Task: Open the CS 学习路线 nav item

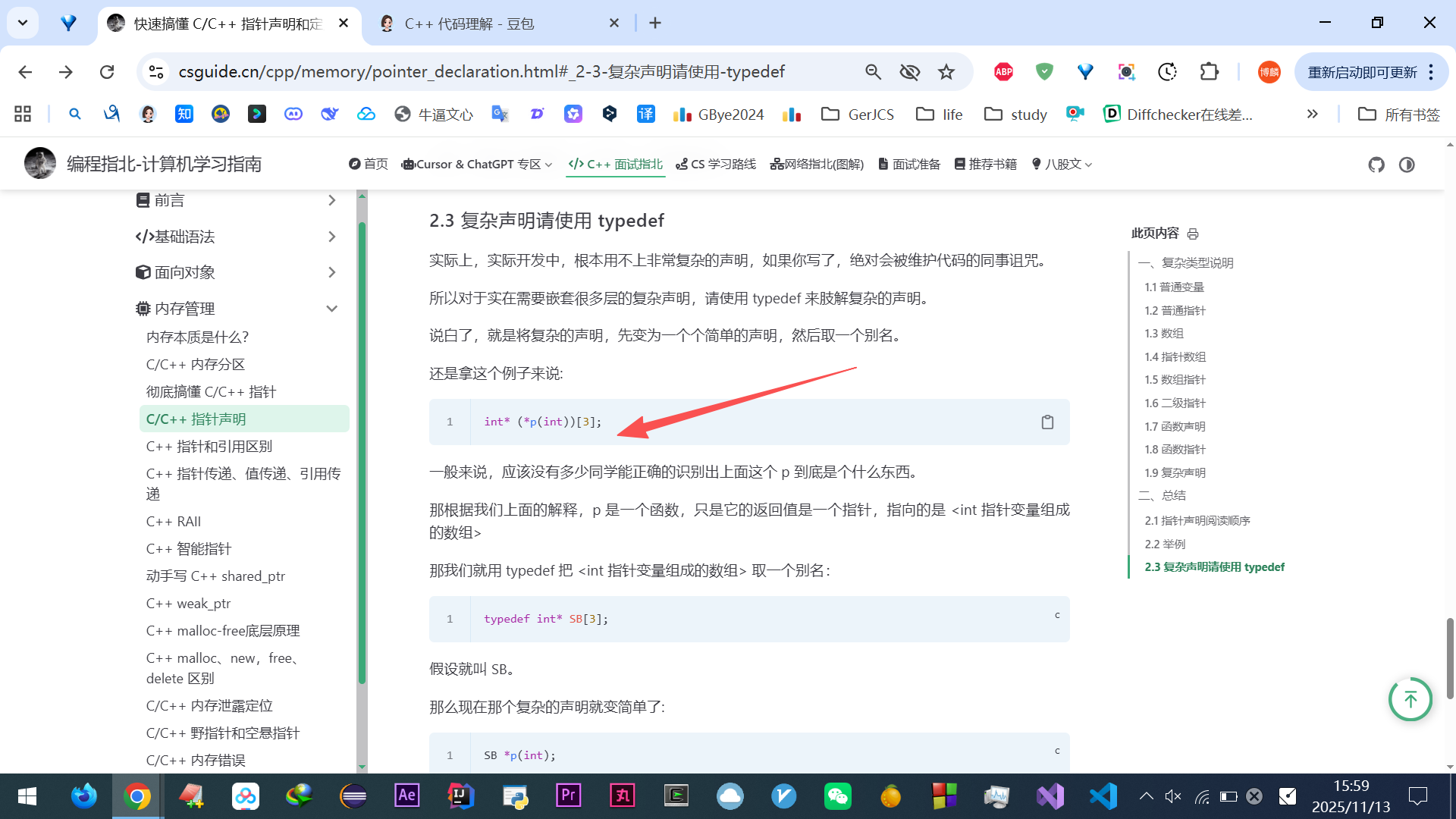Action: (716, 165)
